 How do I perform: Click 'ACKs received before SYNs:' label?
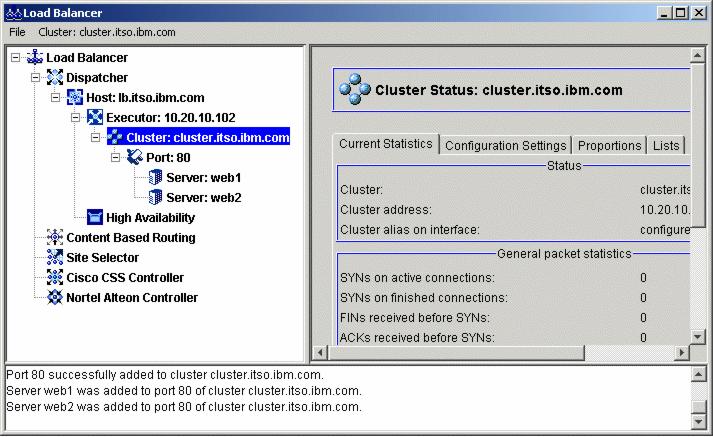coord(417,338)
